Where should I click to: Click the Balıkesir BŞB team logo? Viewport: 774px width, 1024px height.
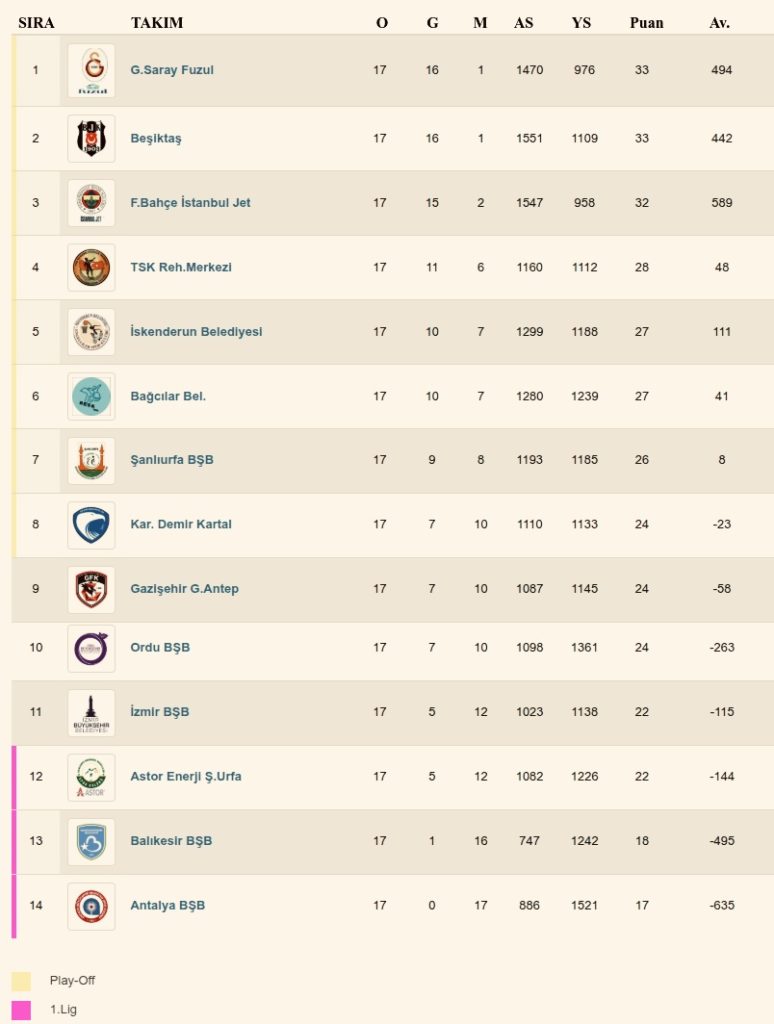pos(91,841)
